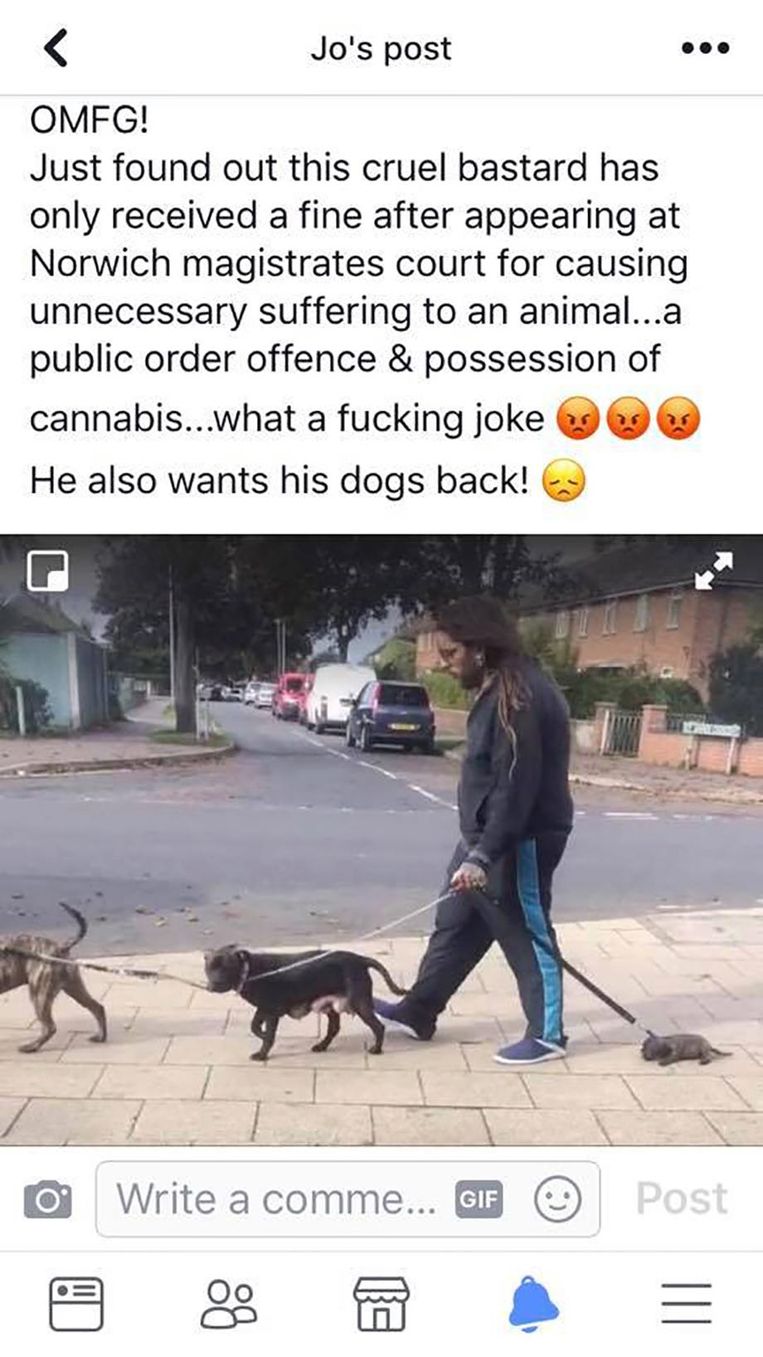763x1357 pixels.
Task: Tap the Jo's post header title
Action: tap(381, 48)
